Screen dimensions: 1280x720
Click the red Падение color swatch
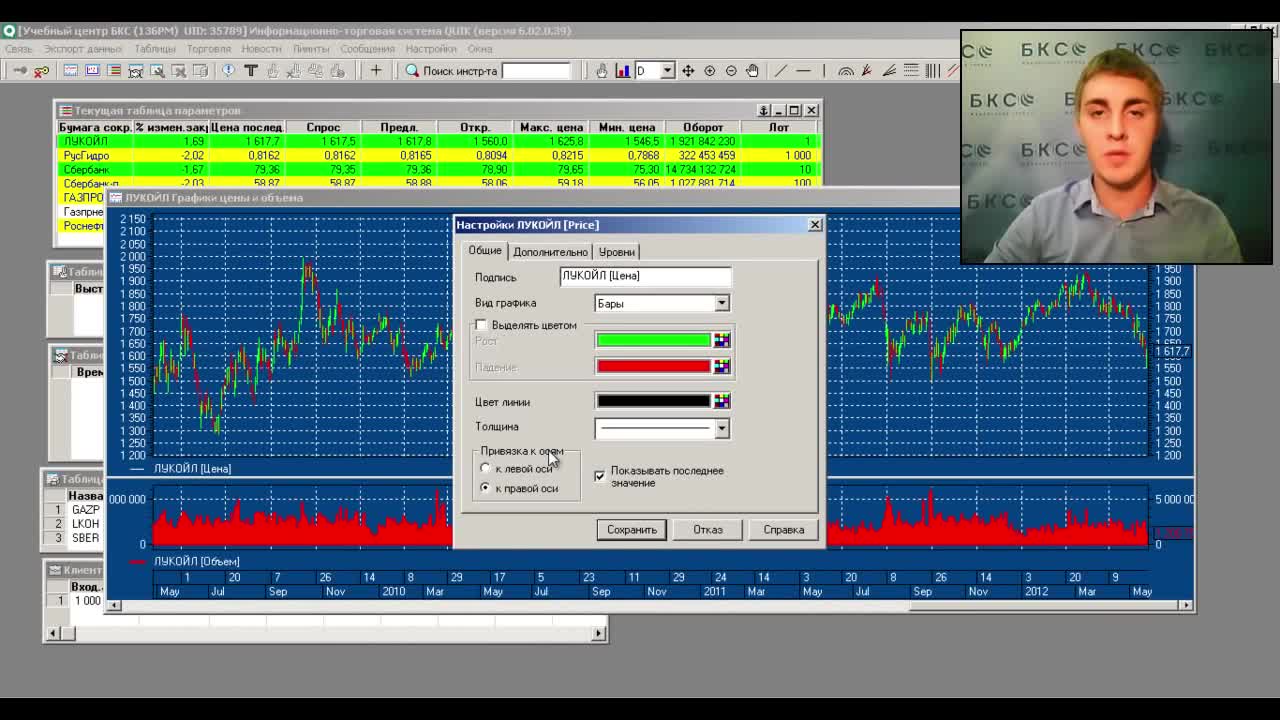click(653, 366)
